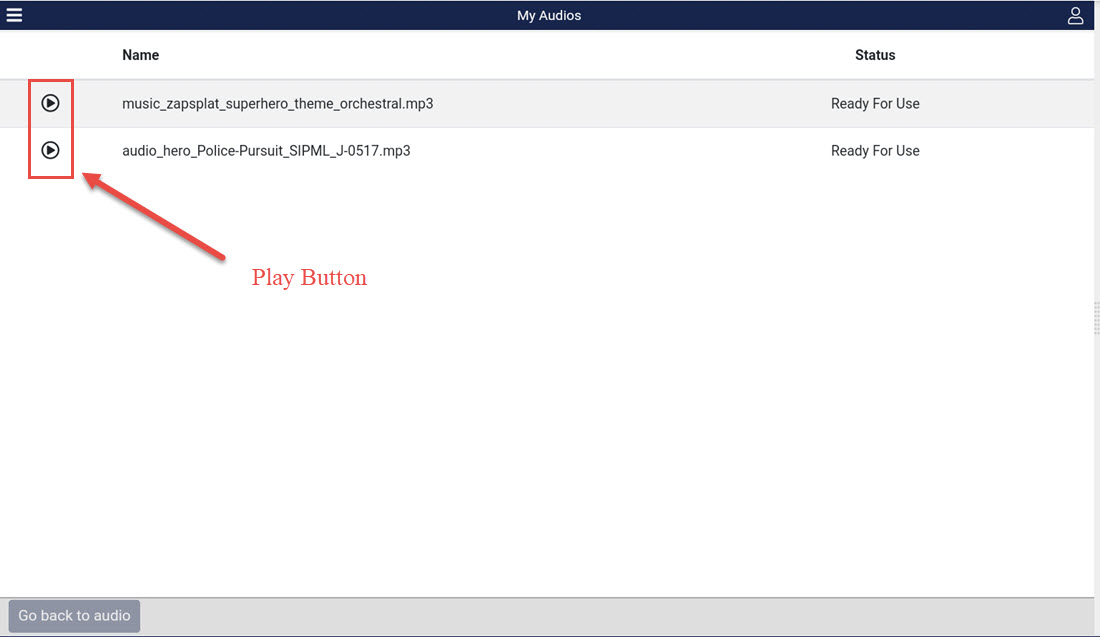The image size is (1100, 637).
Task: Select the music_zapsplat_superhero_theme_orchestral.mp3 file name
Action: [277, 103]
